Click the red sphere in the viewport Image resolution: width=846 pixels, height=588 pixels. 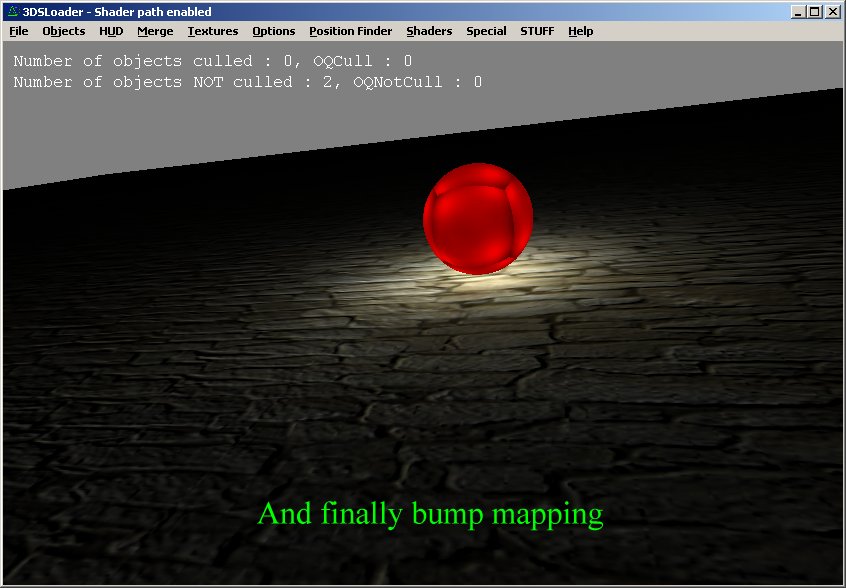(478, 218)
